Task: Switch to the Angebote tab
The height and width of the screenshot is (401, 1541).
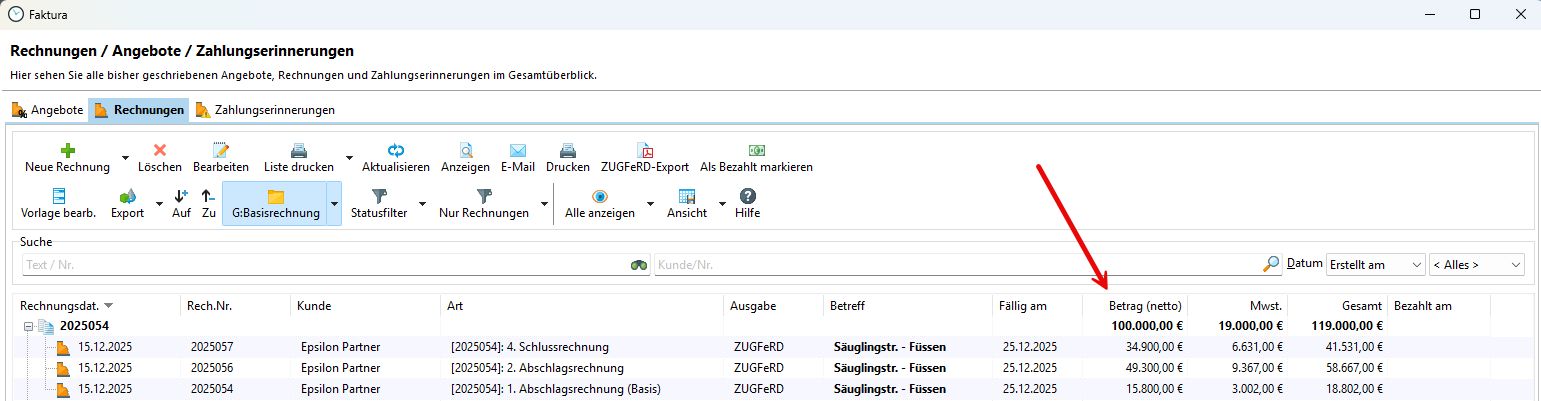Action: pyautogui.click(x=47, y=110)
